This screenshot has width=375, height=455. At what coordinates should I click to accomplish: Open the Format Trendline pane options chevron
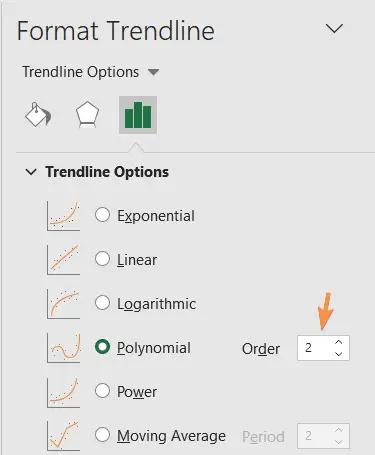point(334,29)
